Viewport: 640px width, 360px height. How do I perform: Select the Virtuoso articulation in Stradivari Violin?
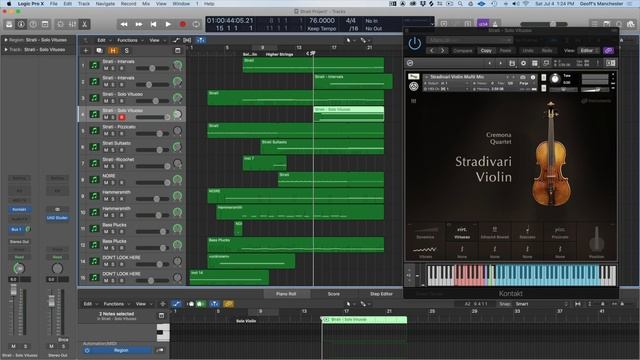click(x=462, y=233)
